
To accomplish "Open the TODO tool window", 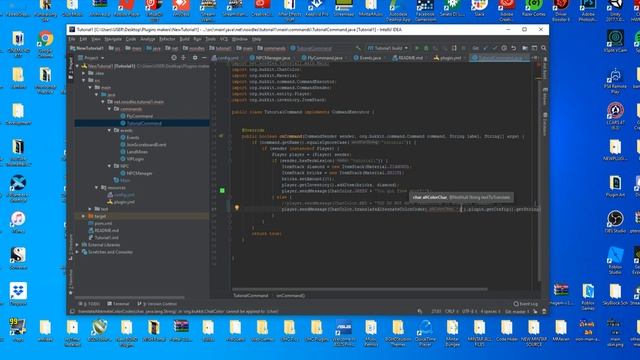I will click(89, 304).
